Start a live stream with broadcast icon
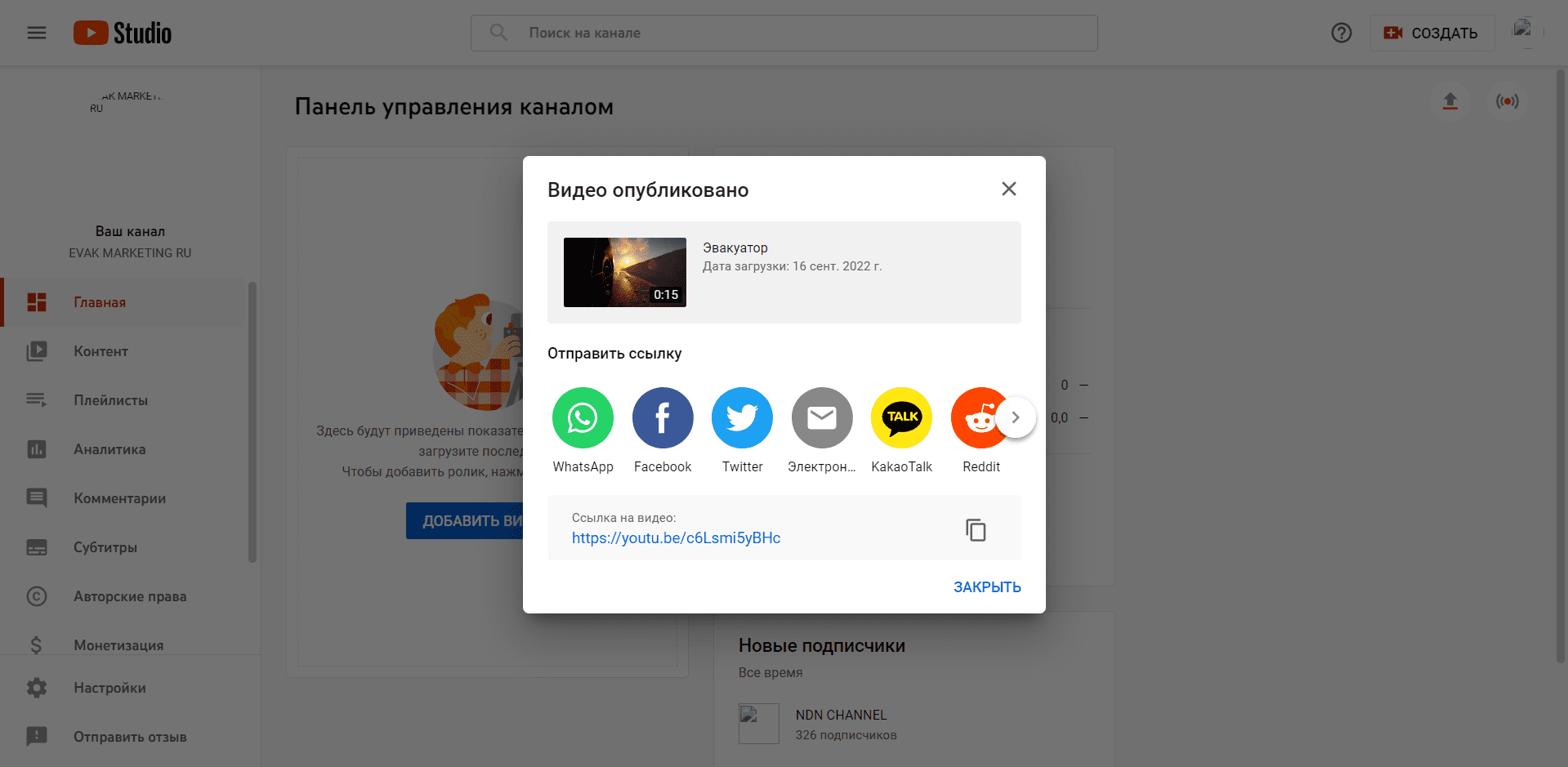The height and width of the screenshot is (767, 1568). 1508,101
